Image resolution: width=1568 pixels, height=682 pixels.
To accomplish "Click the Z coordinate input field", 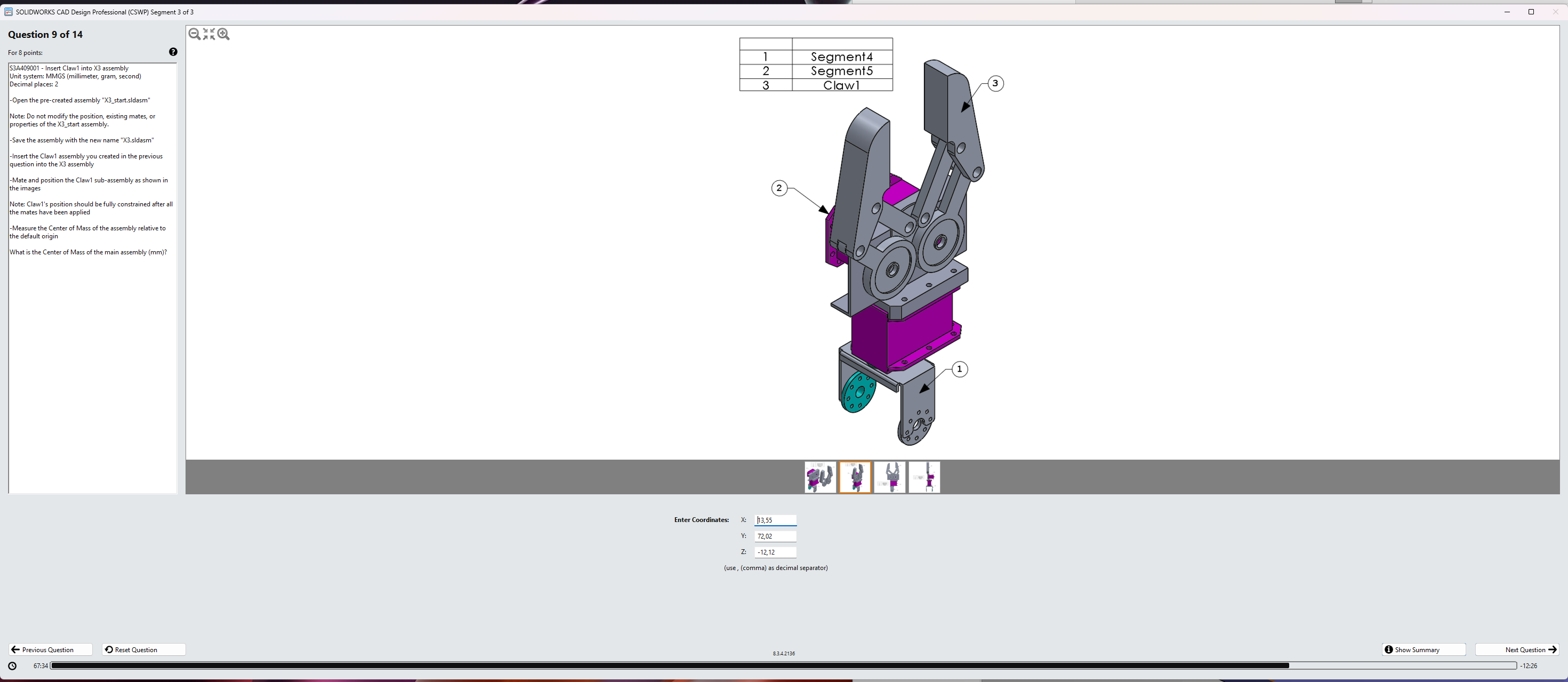I will pos(775,552).
